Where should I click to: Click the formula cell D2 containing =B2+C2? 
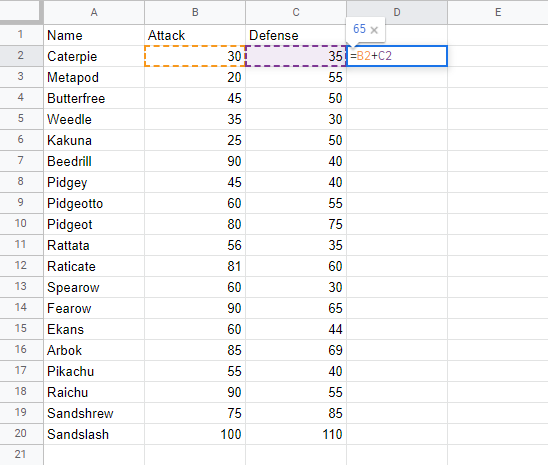coord(397,56)
